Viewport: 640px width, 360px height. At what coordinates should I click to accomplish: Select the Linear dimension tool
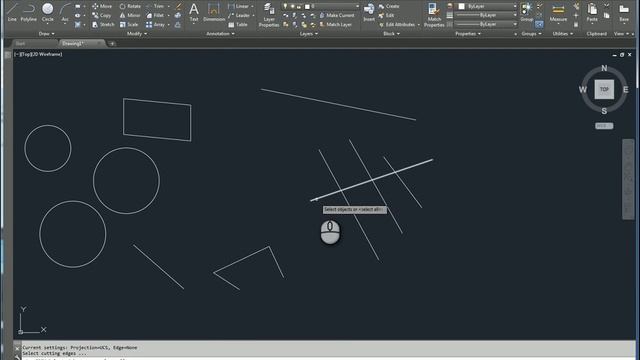pos(238,6)
